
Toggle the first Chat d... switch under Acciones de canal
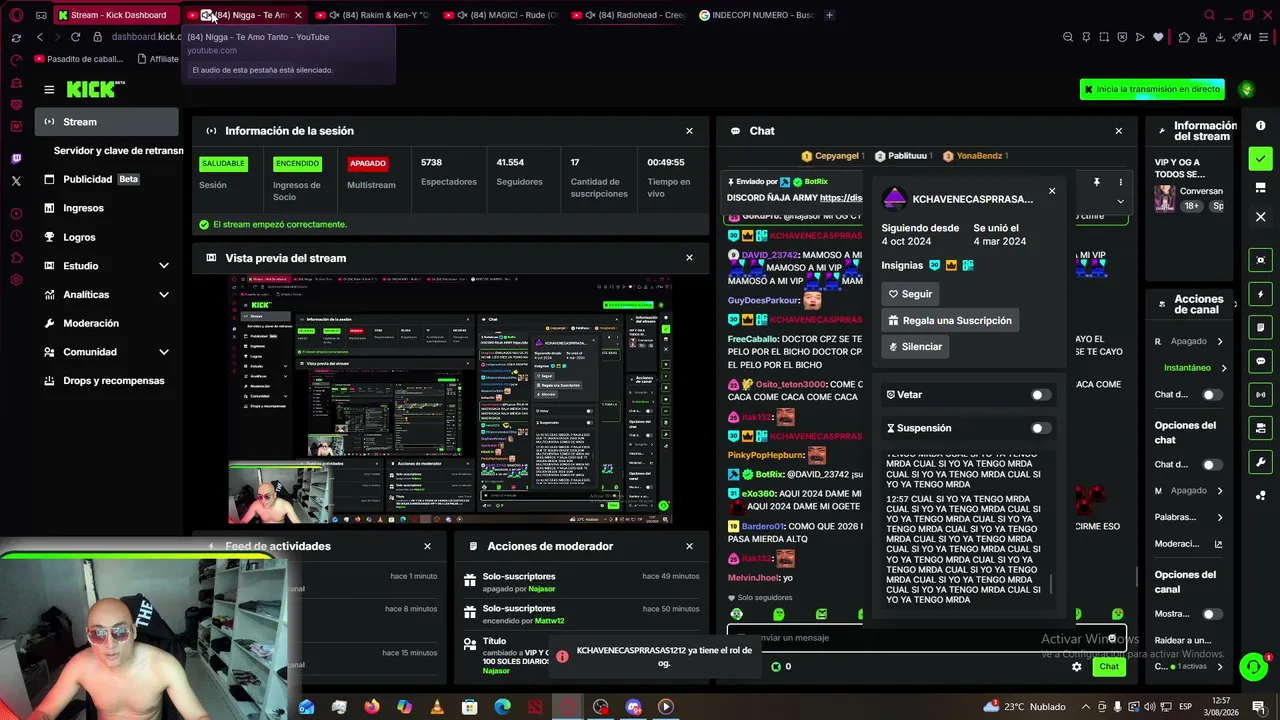pos(1211,395)
